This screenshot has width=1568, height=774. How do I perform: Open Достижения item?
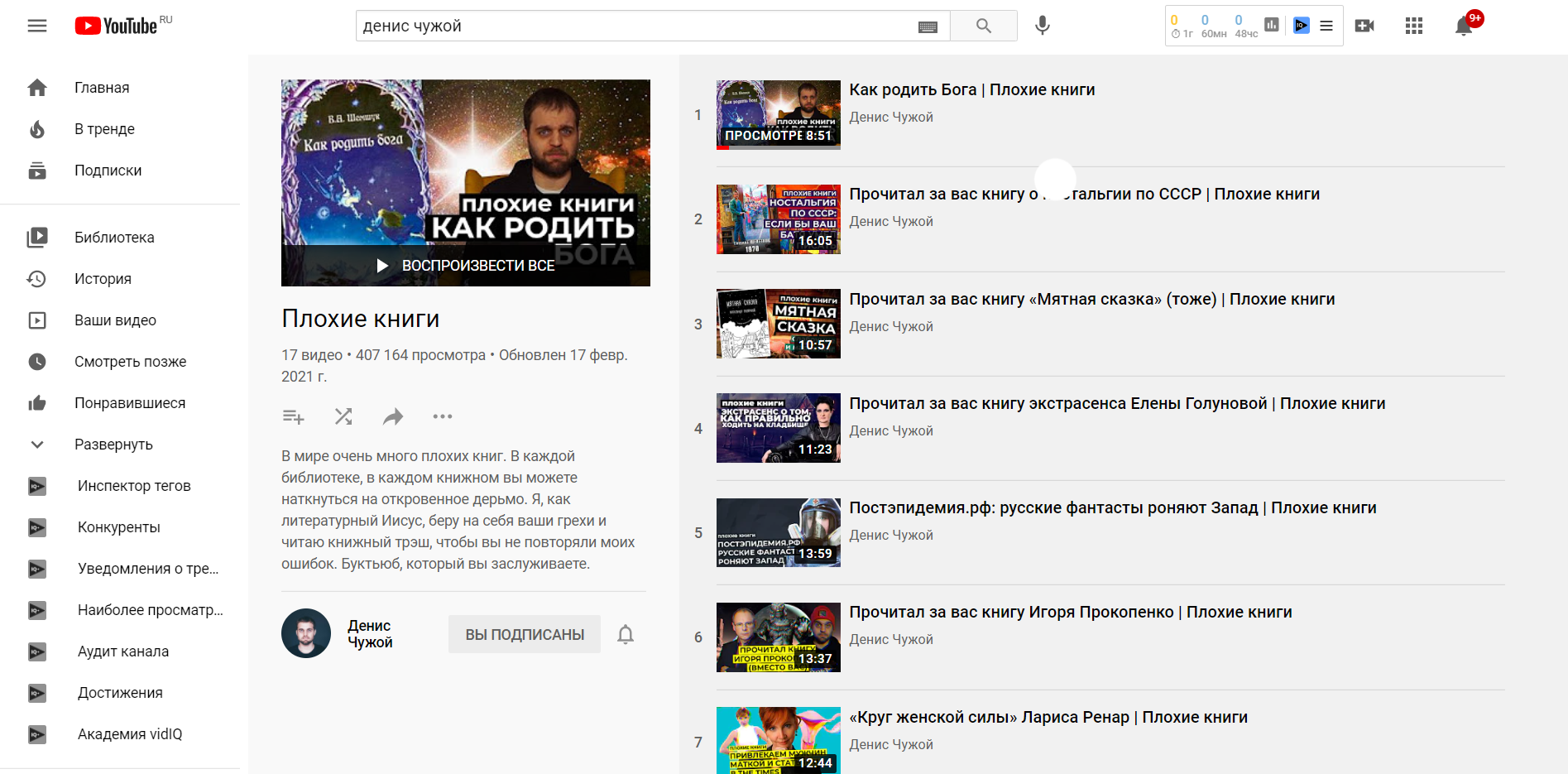point(120,693)
